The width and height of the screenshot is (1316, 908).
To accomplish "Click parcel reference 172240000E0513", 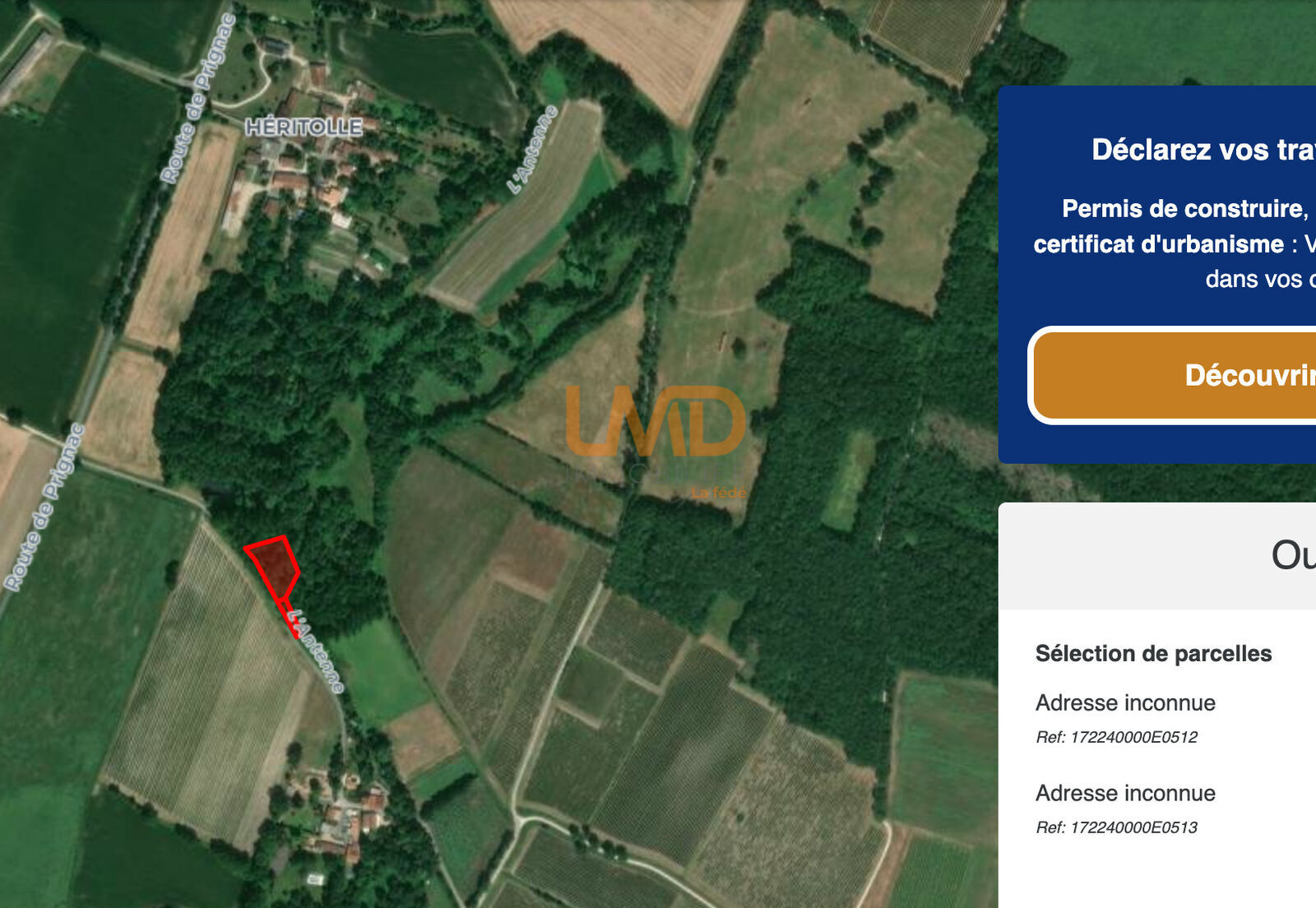I will pyautogui.click(x=1116, y=827).
